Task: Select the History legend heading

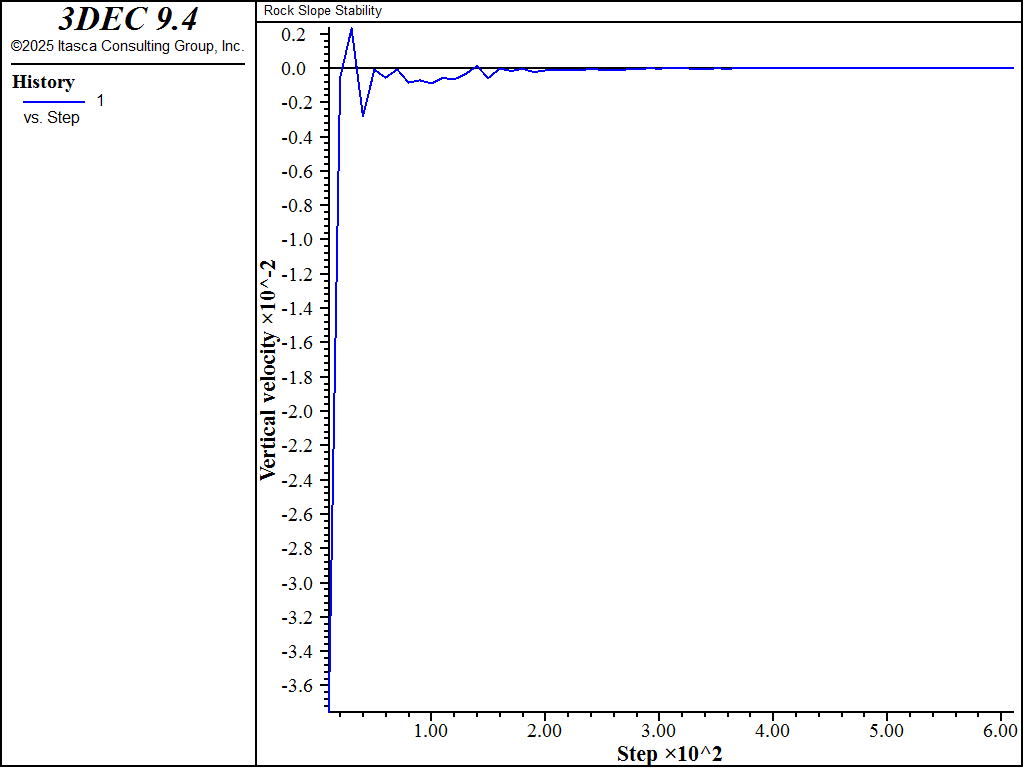Action: [43, 82]
